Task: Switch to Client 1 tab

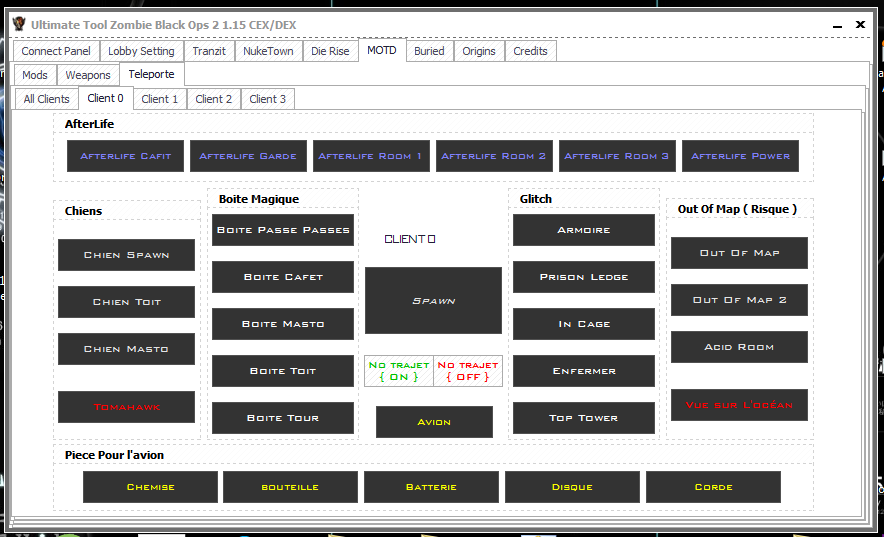Action: pos(160,99)
